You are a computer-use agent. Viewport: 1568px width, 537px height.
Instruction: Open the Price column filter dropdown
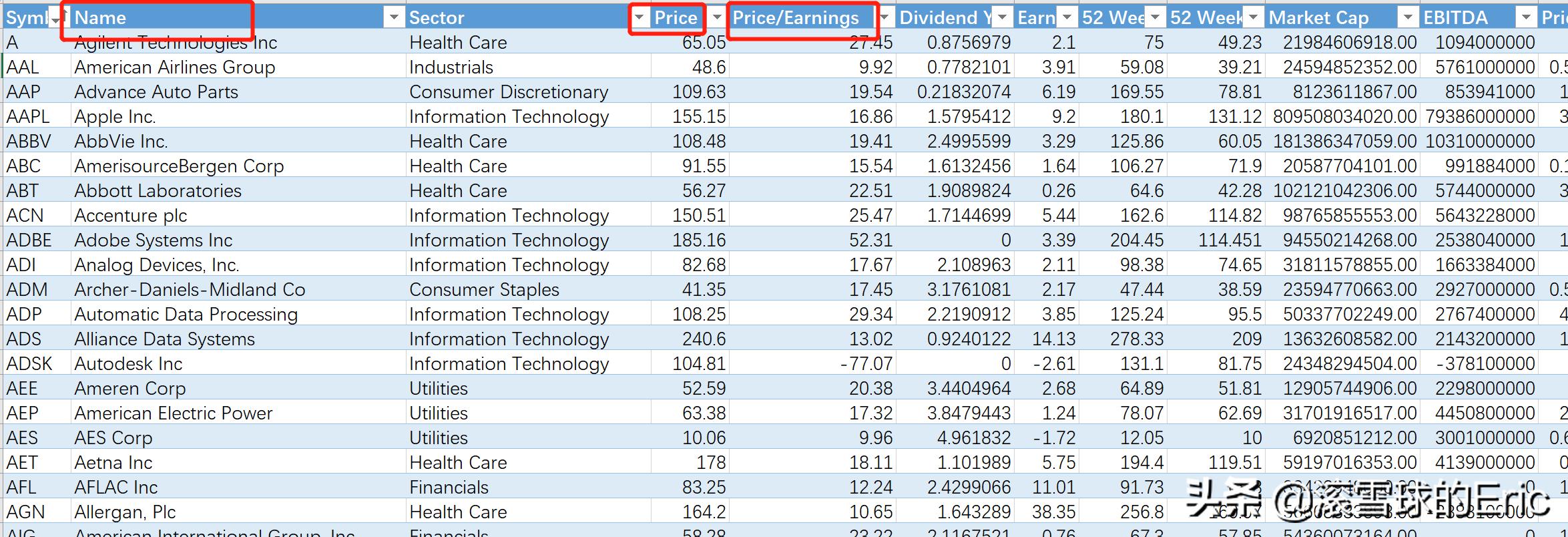point(717,18)
